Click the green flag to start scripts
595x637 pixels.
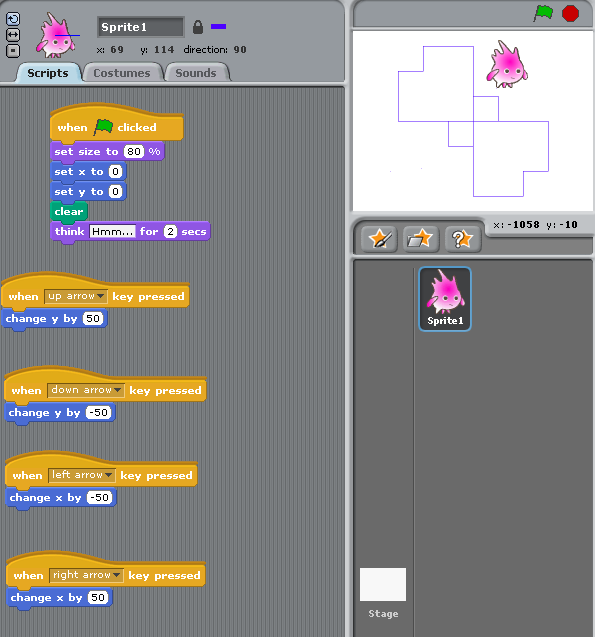tap(543, 13)
